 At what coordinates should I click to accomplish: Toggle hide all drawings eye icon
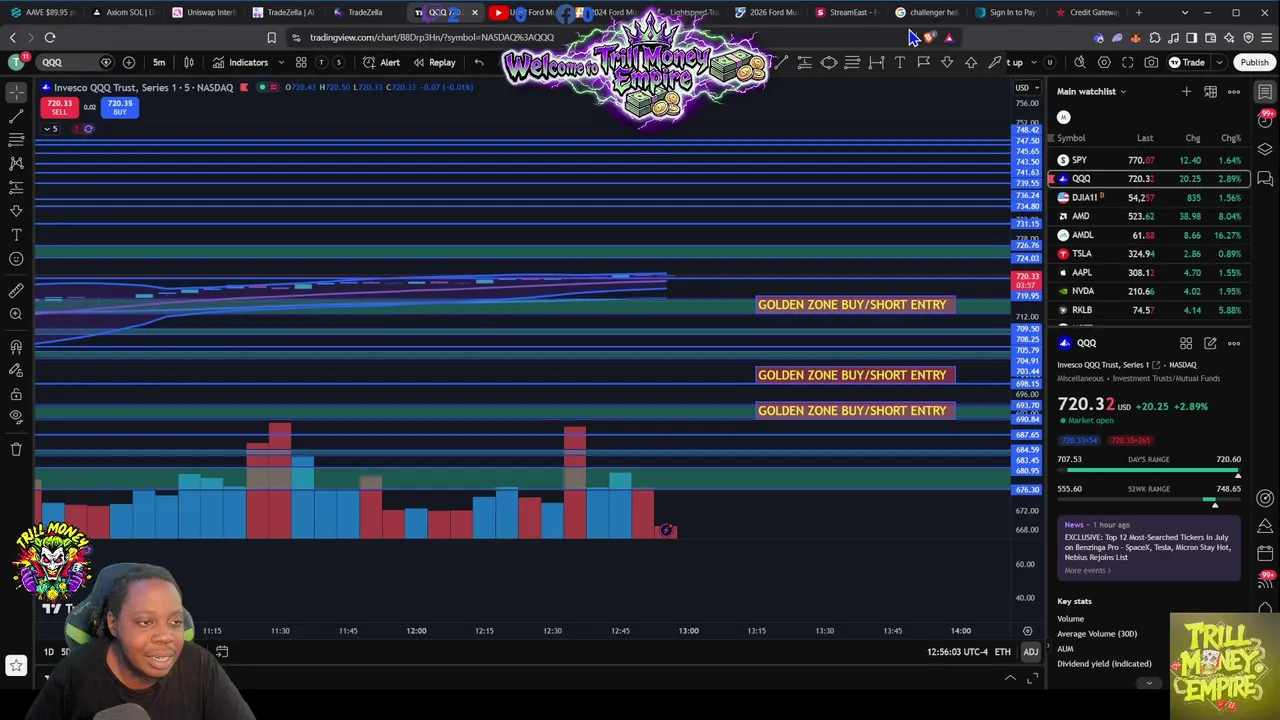(16, 417)
